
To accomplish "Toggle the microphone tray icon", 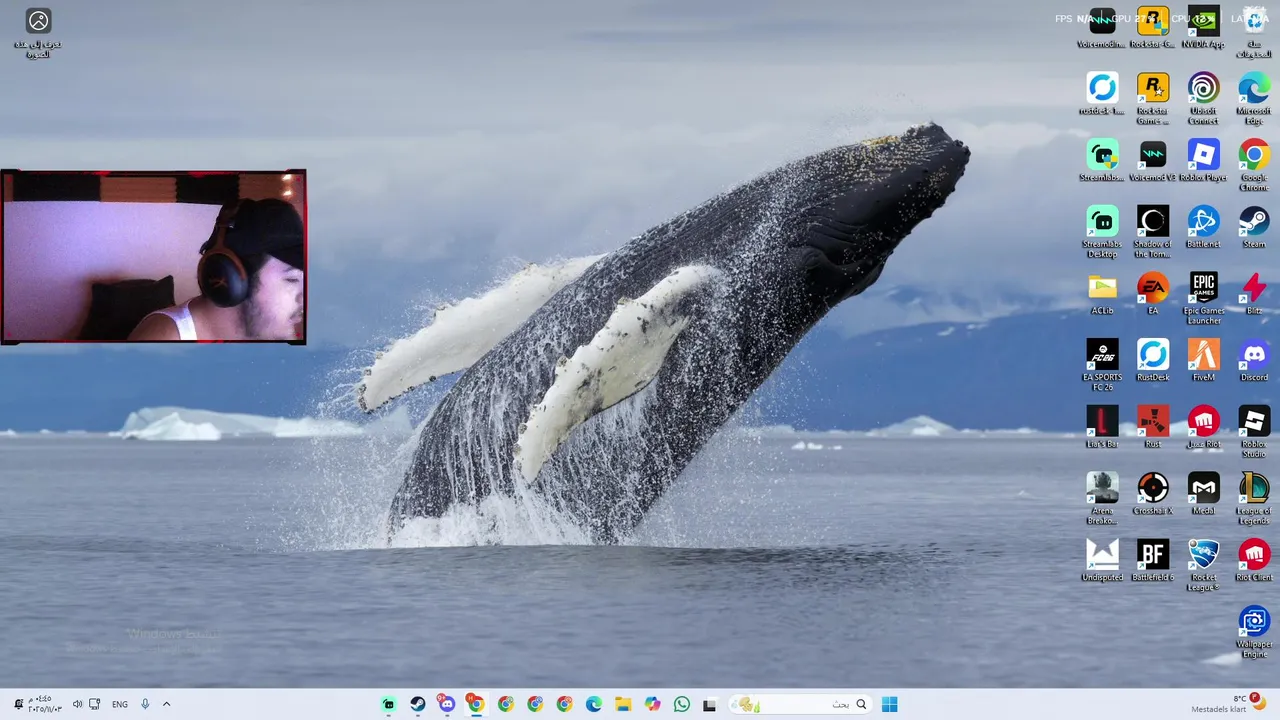I will point(145,704).
